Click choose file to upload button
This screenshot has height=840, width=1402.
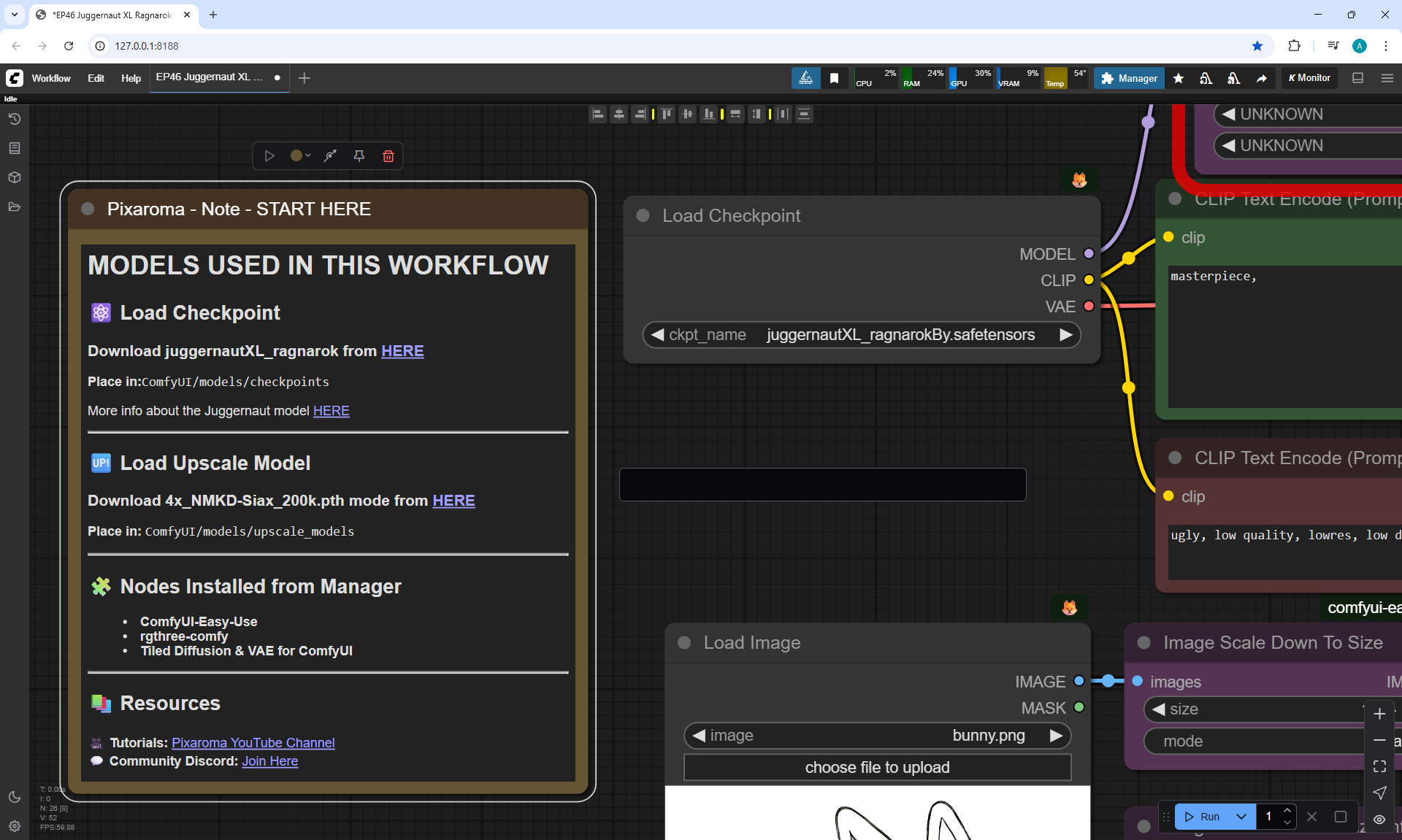[877, 768]
